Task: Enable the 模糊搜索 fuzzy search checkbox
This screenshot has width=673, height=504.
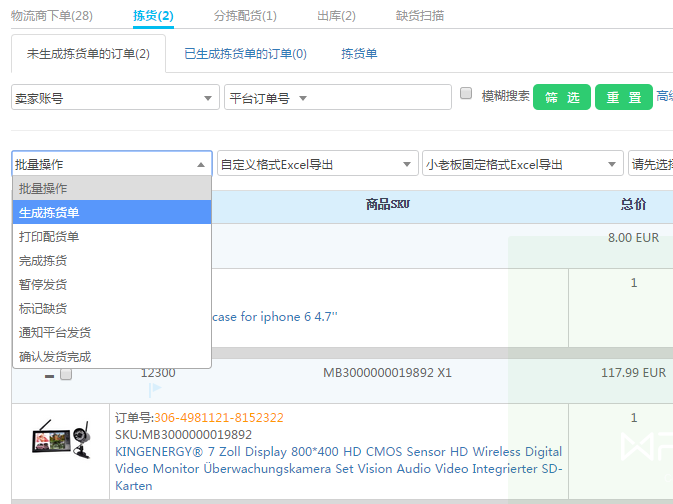Action: [x=466, y=94]
